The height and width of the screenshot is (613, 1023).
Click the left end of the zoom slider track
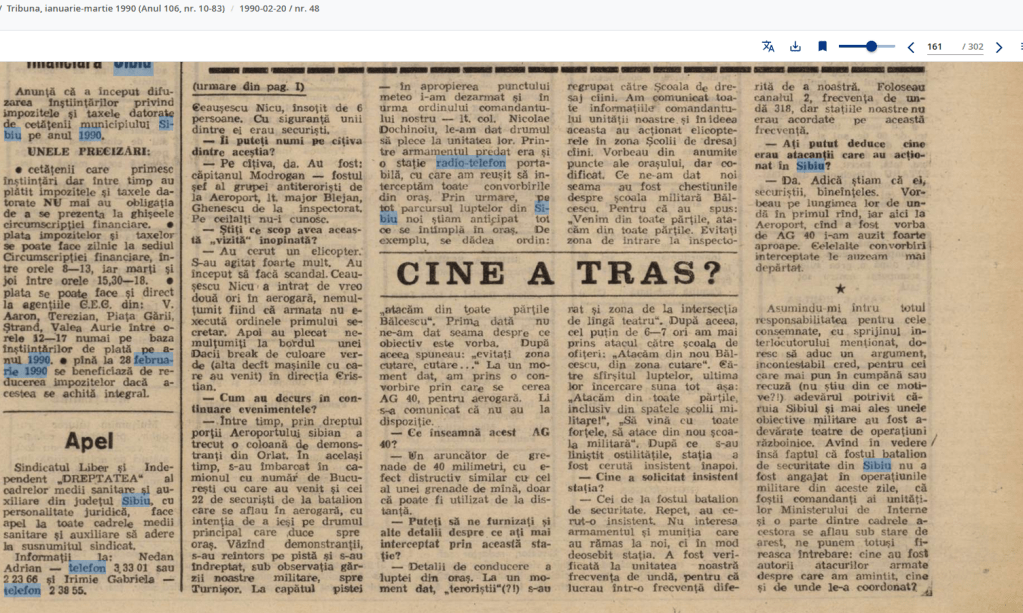[841, 47]
